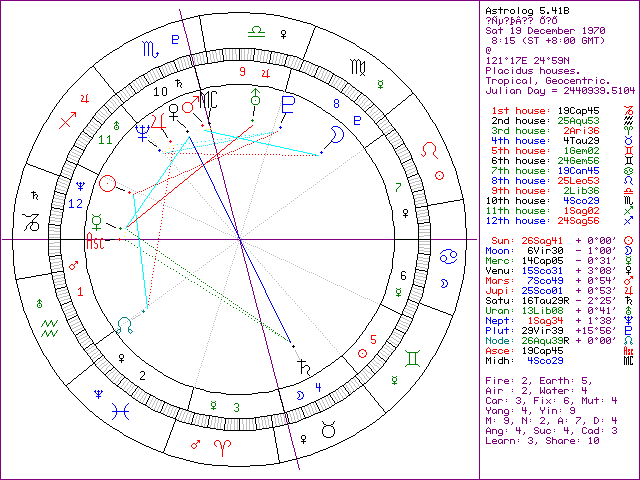Screen dimensions: 640x480
Task: Select the Pluto glyph inside the chart wheel
Action: click(x=288, y=105)
